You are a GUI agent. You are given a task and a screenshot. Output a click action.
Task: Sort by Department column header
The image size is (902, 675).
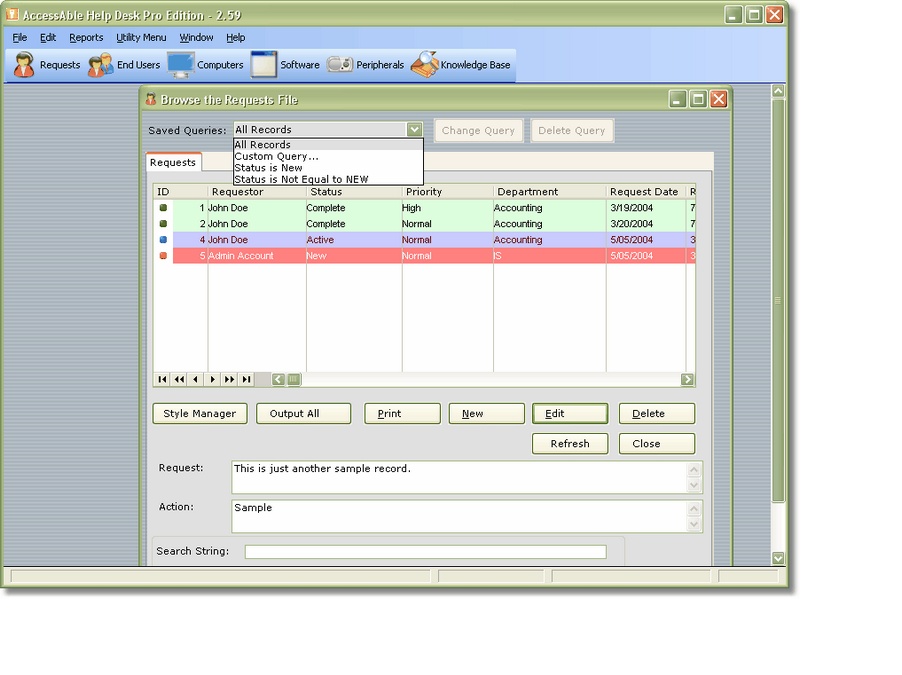pyautogui.click(x=549, y=192)
